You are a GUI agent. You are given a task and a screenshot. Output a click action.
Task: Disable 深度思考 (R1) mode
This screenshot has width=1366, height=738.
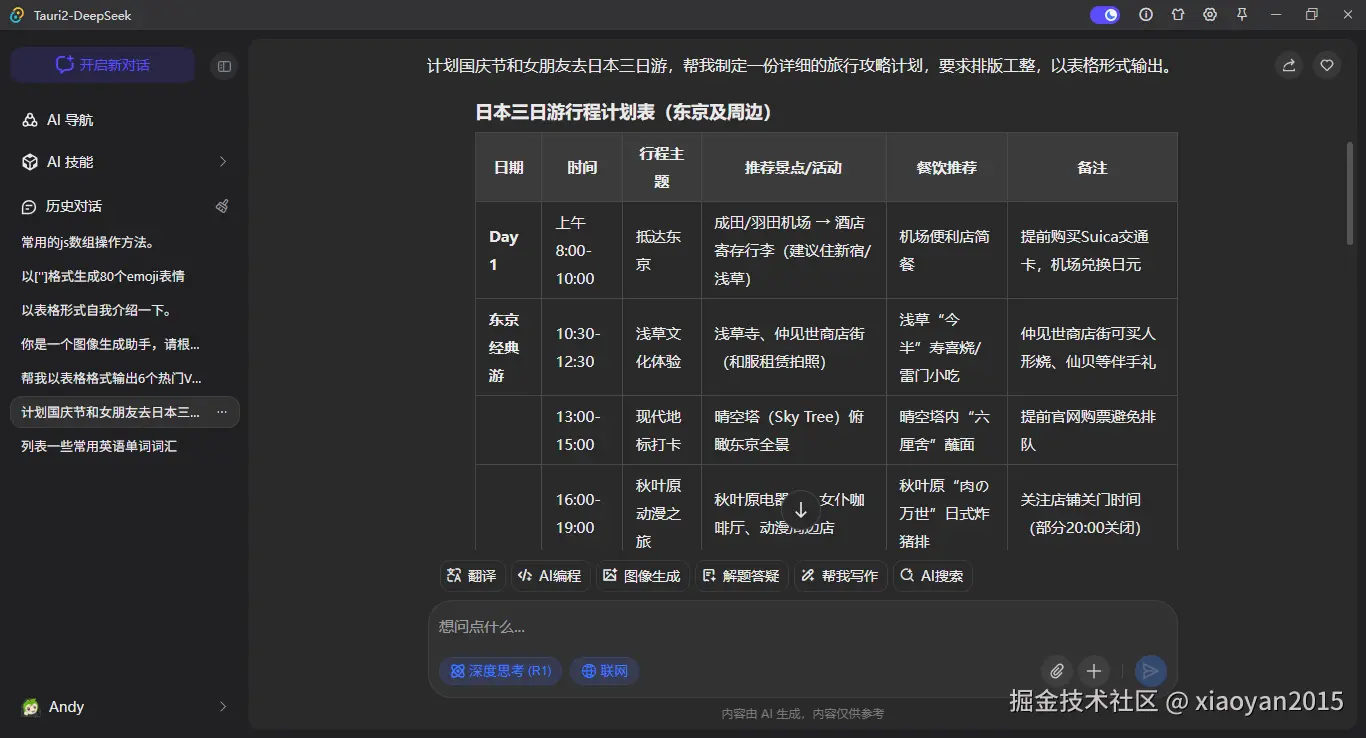coord(500,671)
